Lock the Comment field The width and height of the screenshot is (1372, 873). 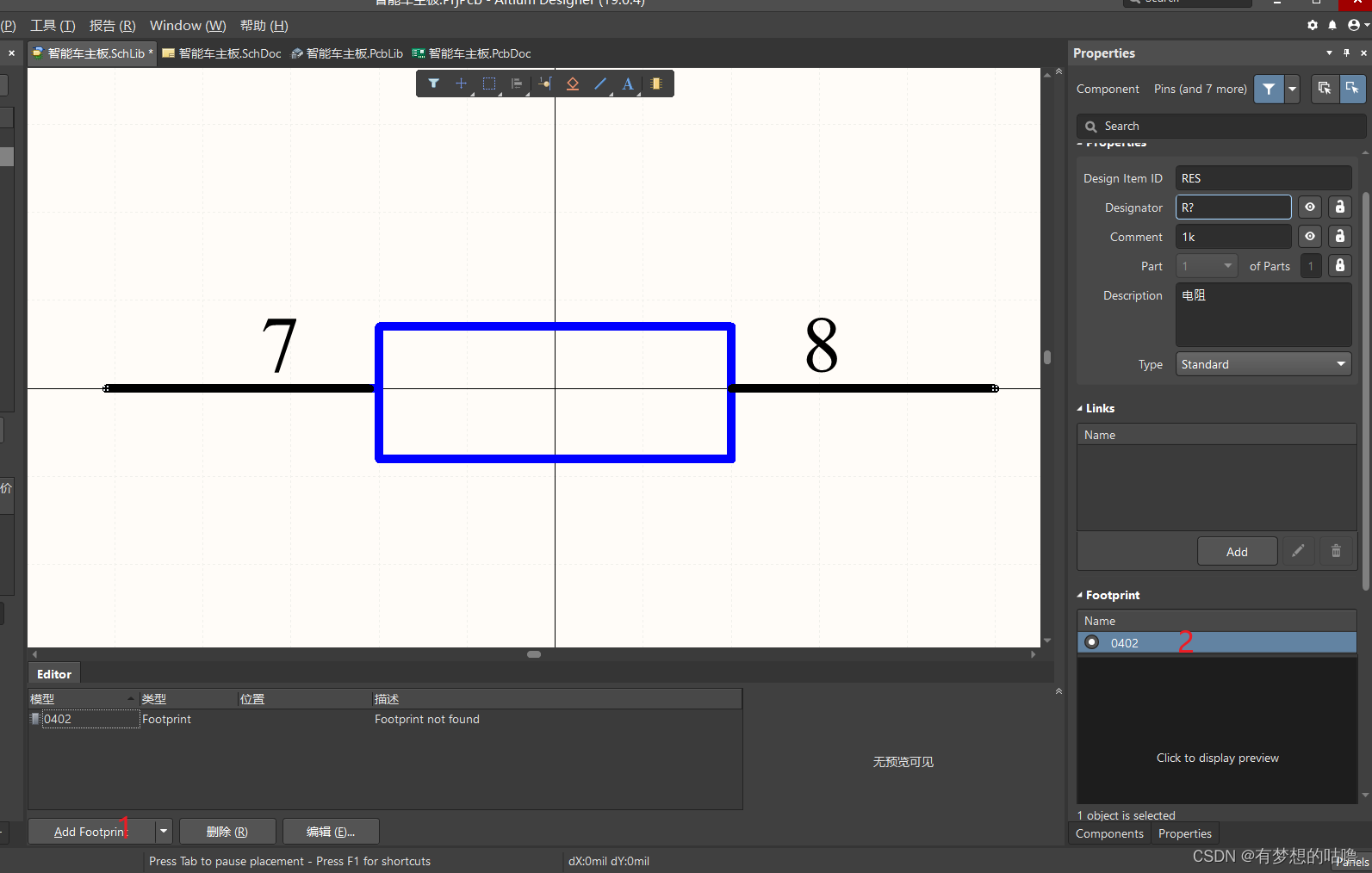1339,236
